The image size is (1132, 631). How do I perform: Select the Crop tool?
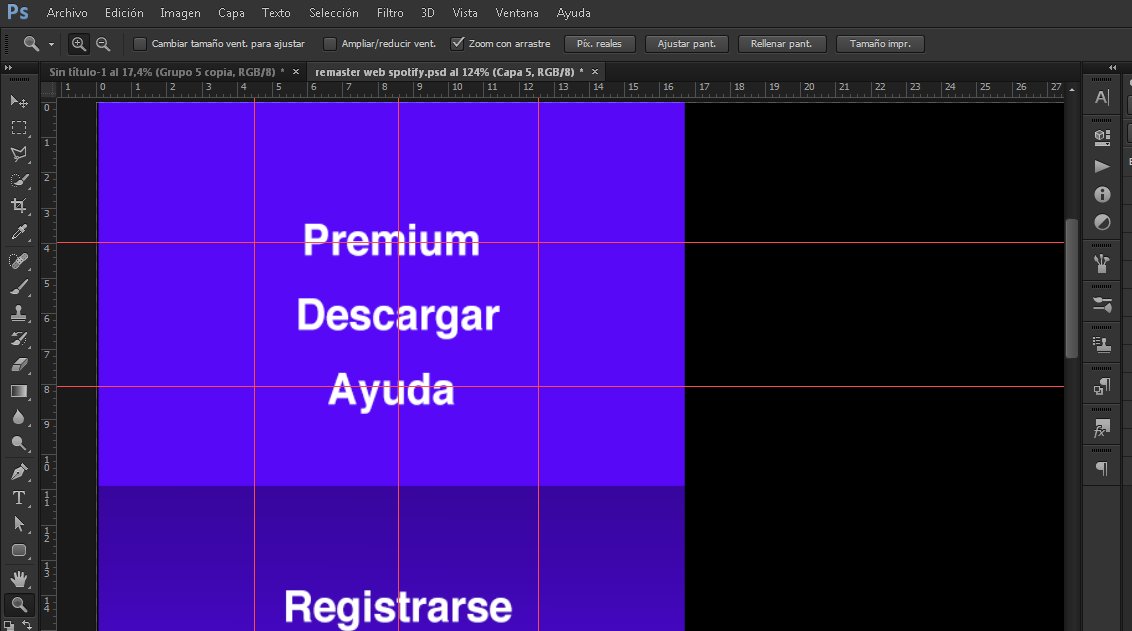(19, 206)
